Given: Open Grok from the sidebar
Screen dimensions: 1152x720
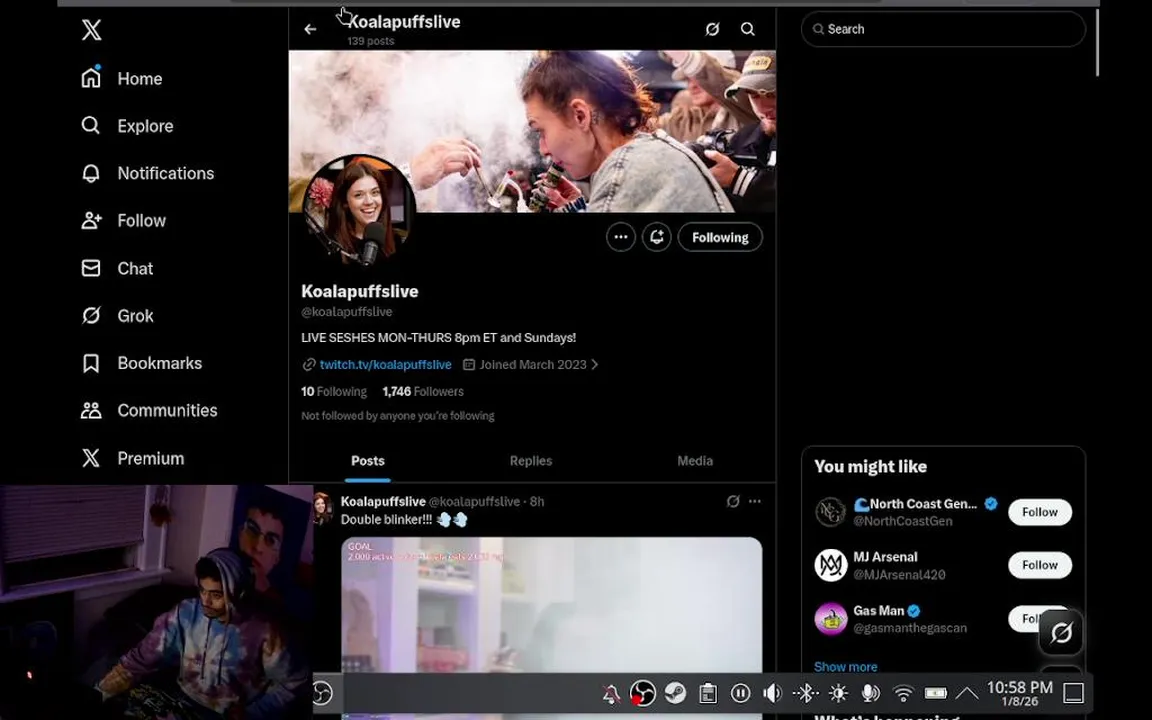Looking at the screenshot, I should [117, 316].
